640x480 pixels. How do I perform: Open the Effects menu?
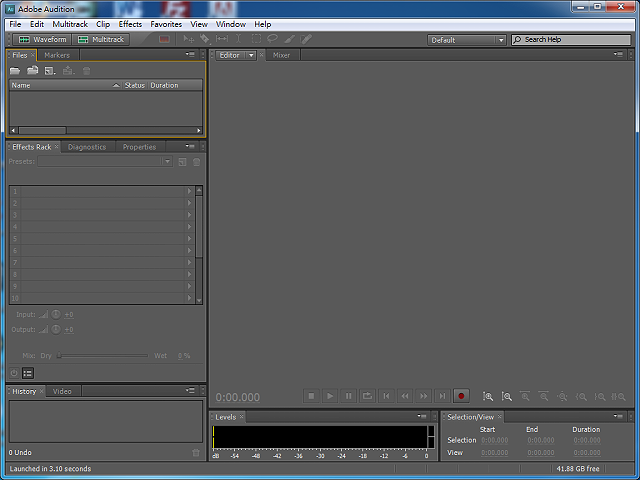[130, 24]
